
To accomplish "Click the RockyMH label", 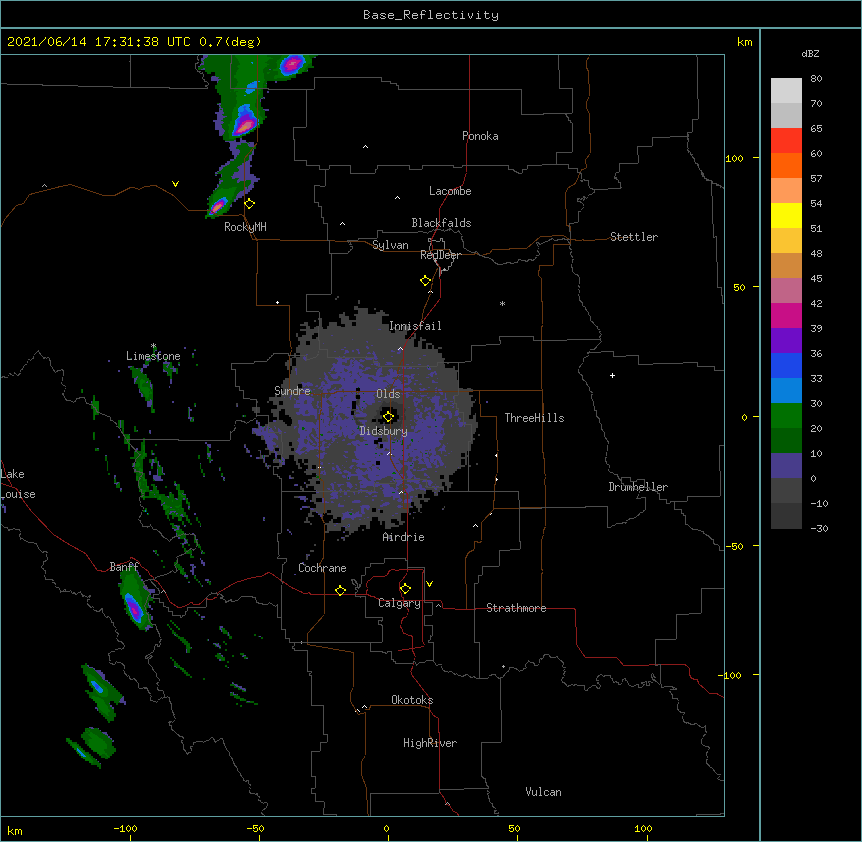I will (x=245, y=227).
